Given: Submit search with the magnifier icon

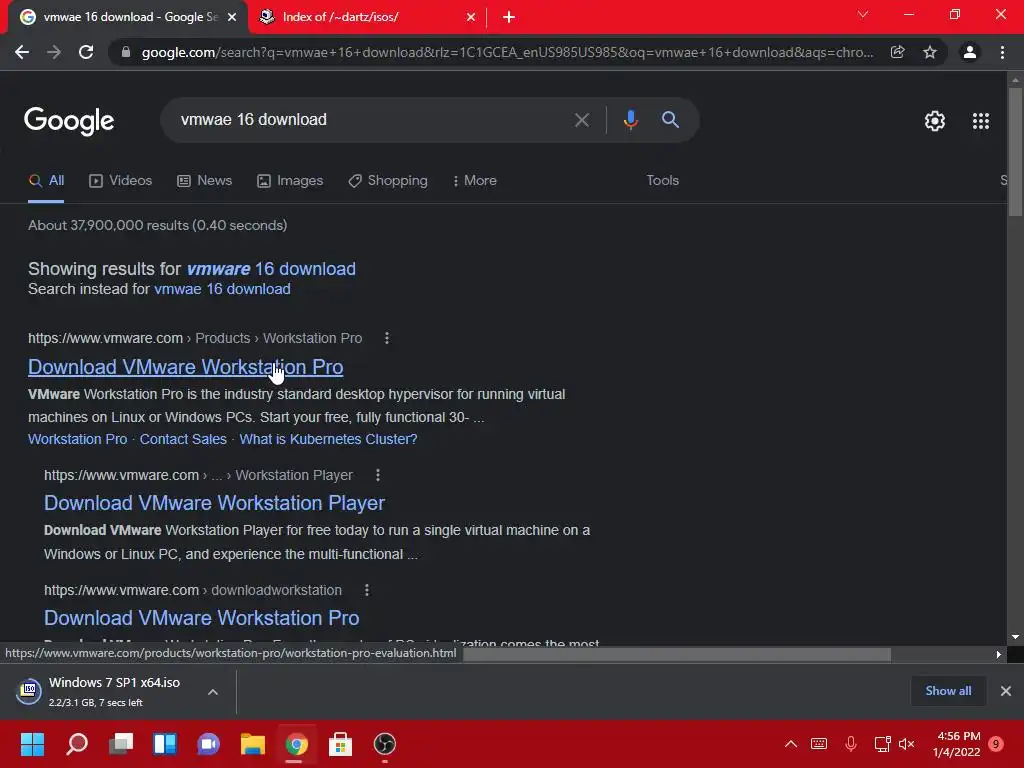Looking at the screenshot, I should [x=670, y=120].
